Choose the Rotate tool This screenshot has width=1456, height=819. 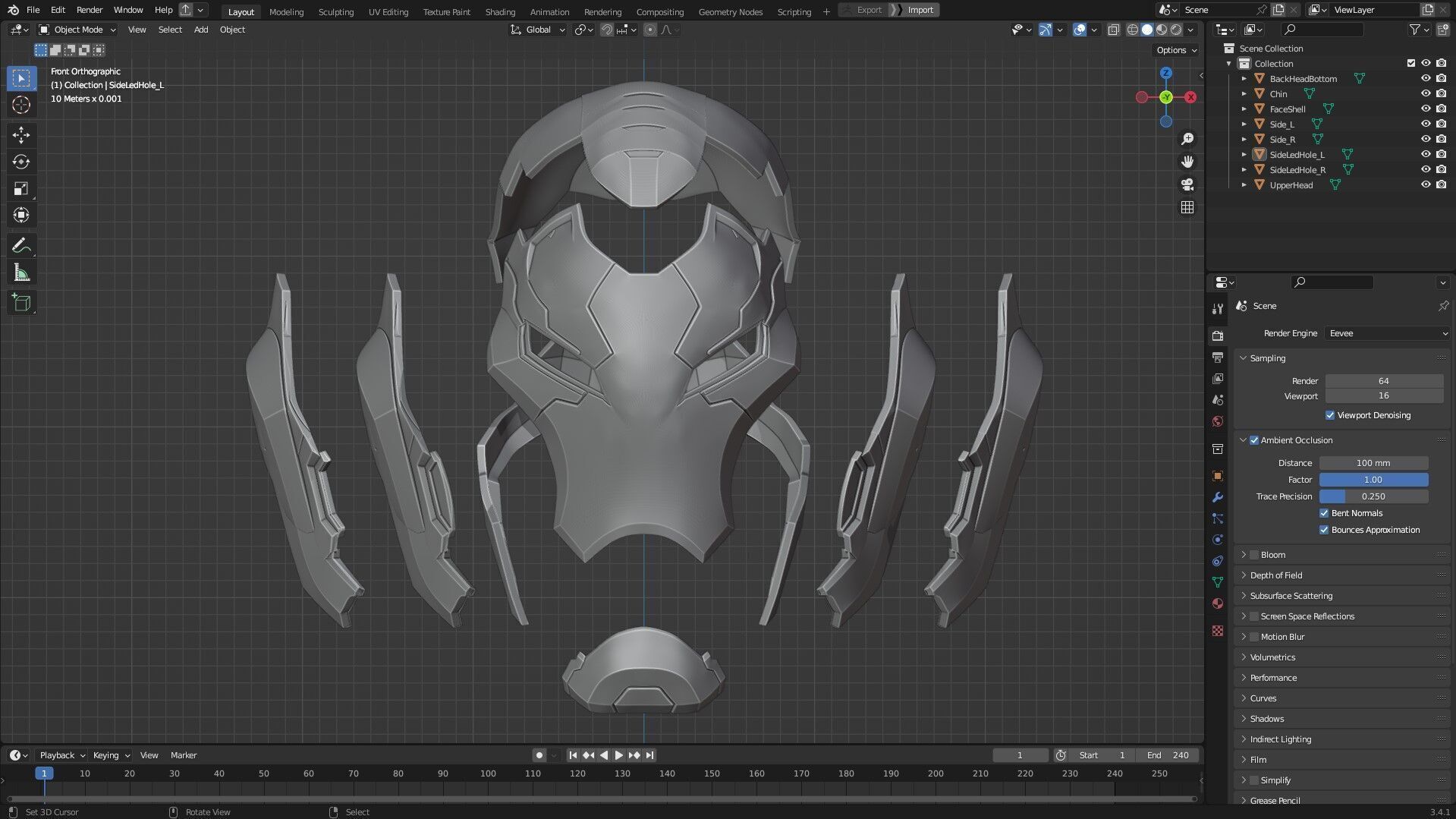click(x=21, y=162)
